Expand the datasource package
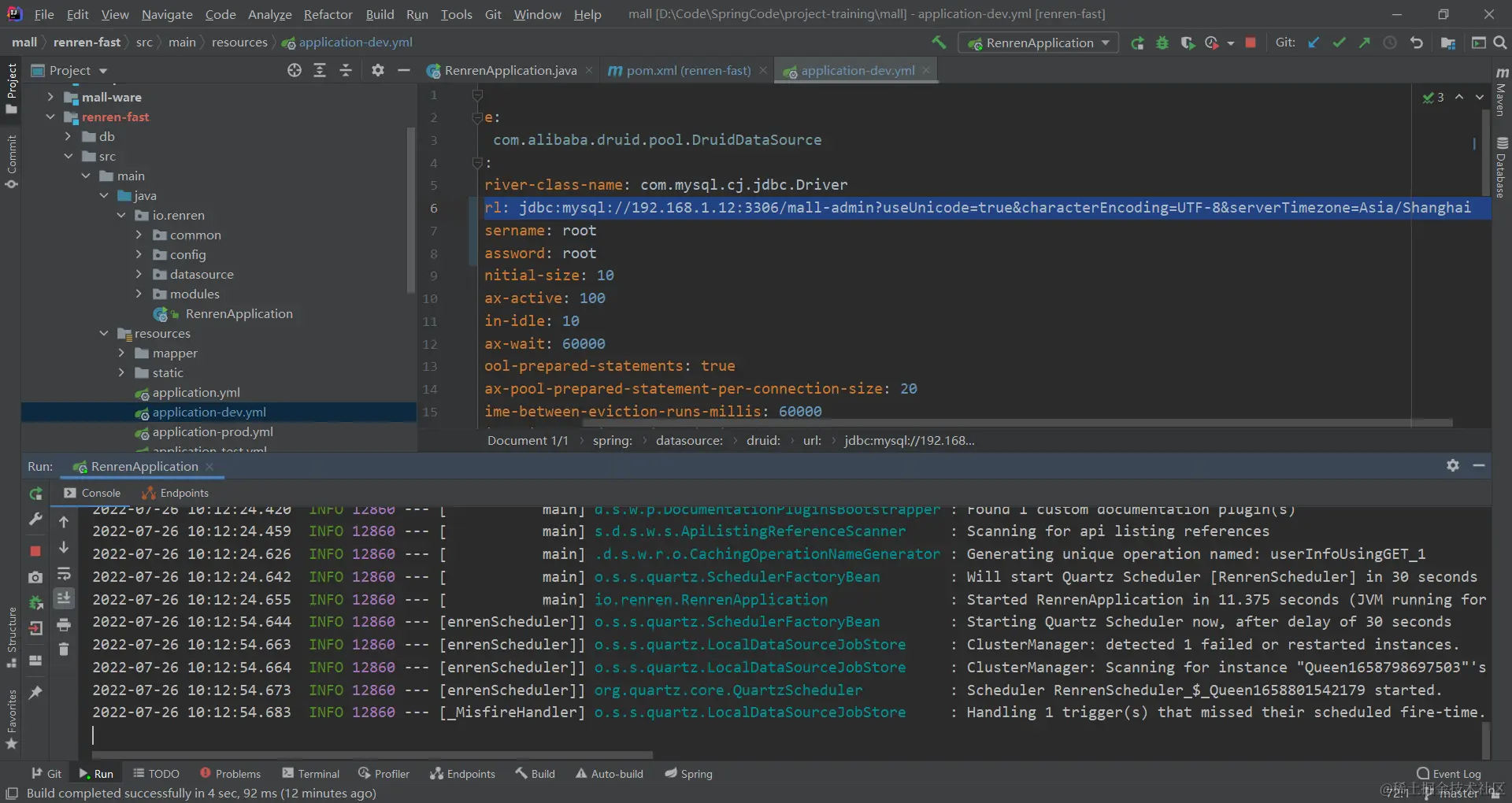 click(139, 274)
